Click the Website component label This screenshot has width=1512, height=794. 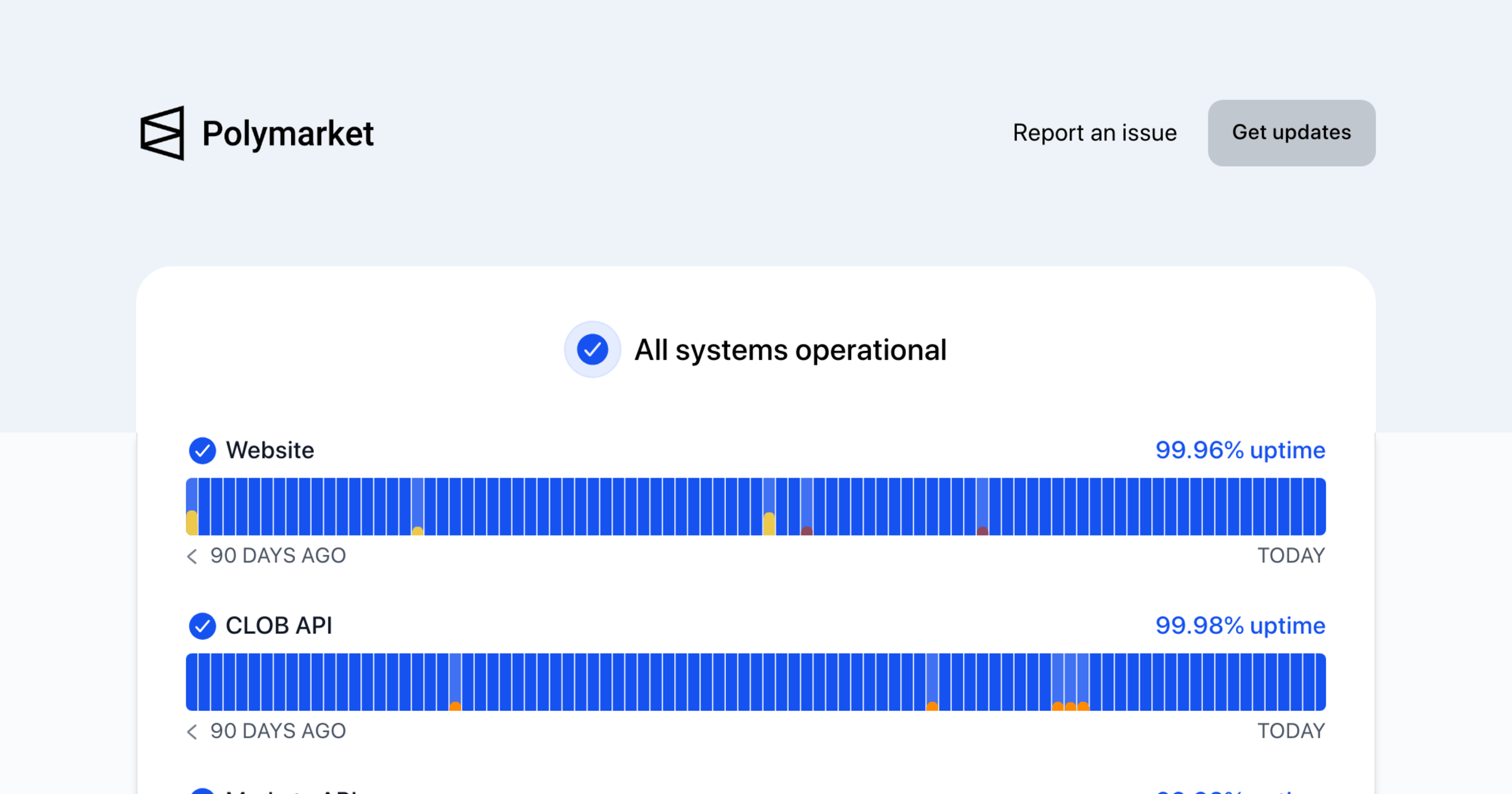point(270,451)
